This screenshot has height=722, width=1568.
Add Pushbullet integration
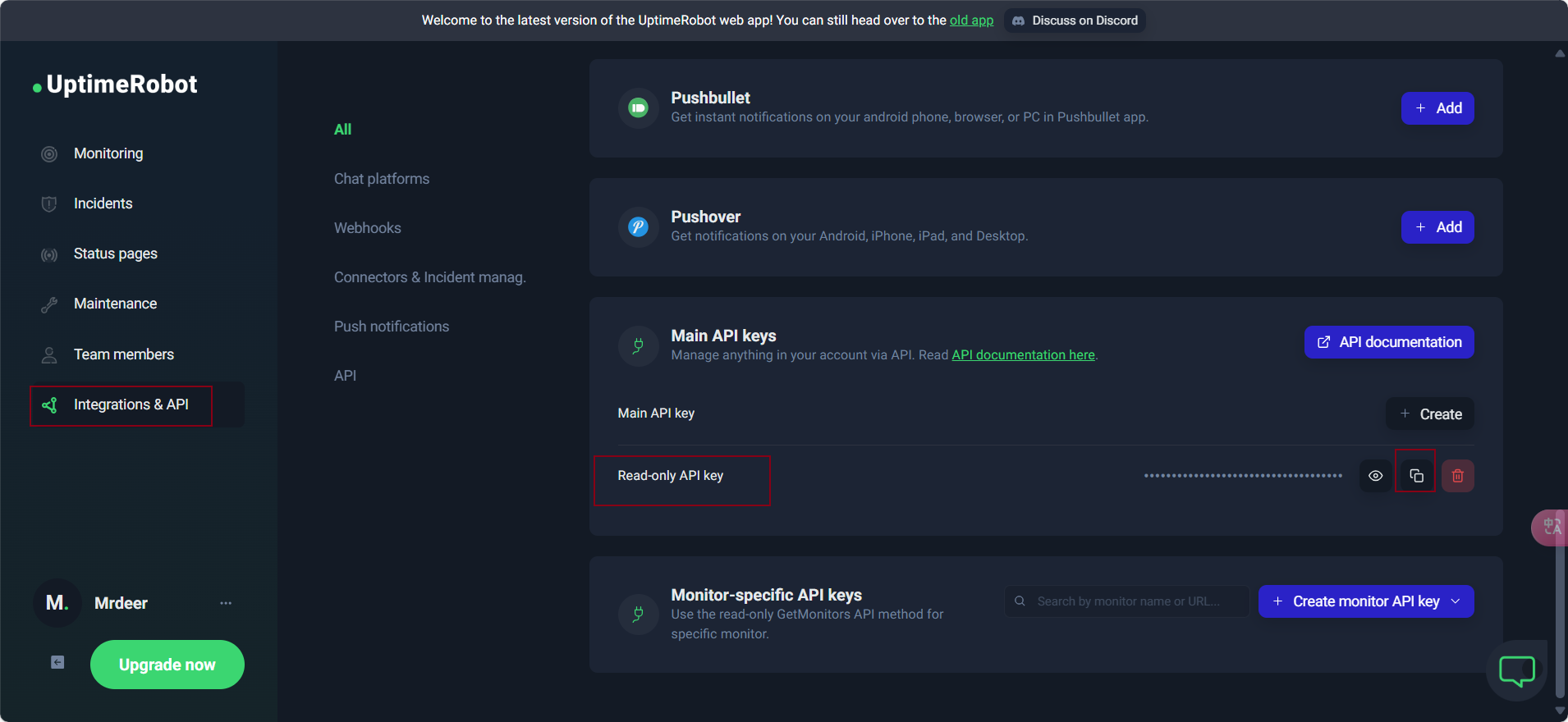point(1437,108)
